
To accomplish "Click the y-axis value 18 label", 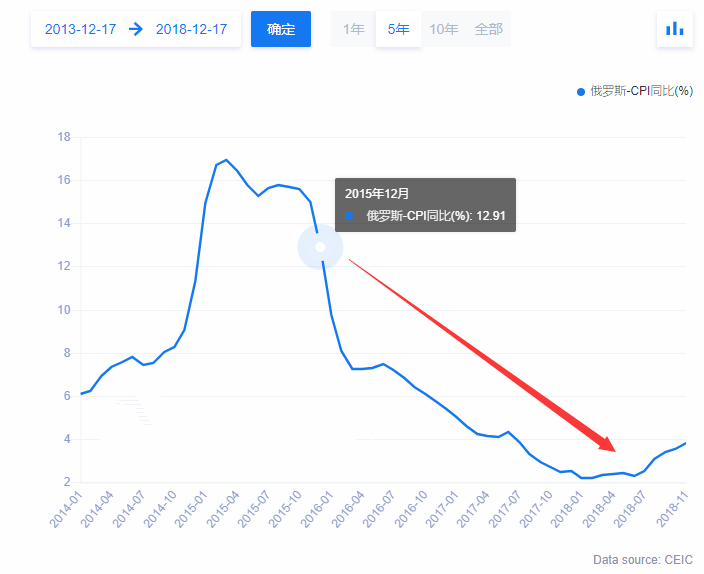I will (63, 138).
